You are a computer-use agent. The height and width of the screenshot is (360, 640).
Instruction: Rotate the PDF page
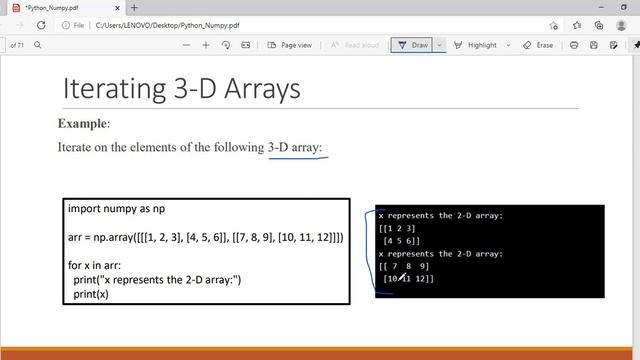coord(226,45)
